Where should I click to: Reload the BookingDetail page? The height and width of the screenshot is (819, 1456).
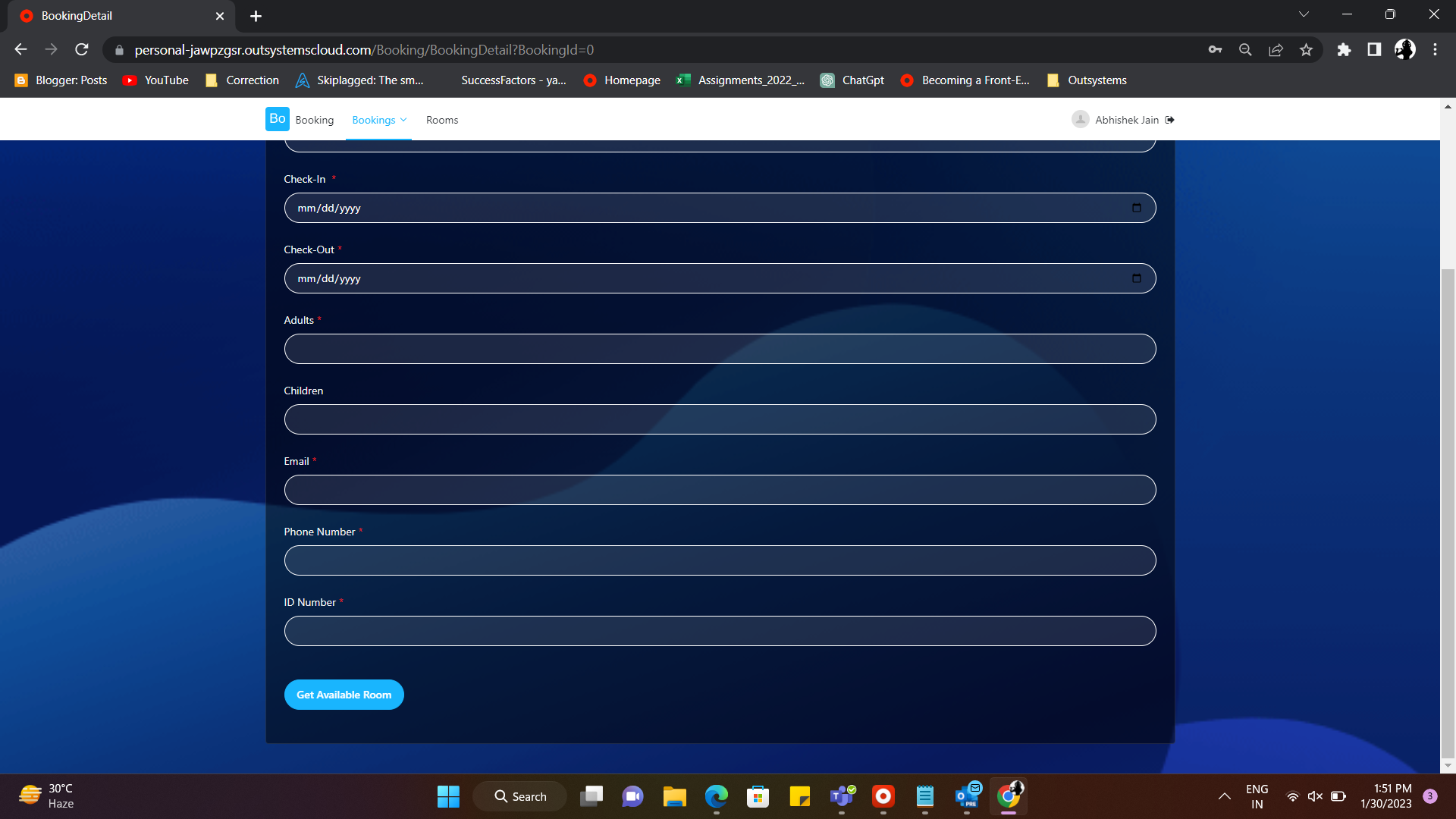coord(82,50)
